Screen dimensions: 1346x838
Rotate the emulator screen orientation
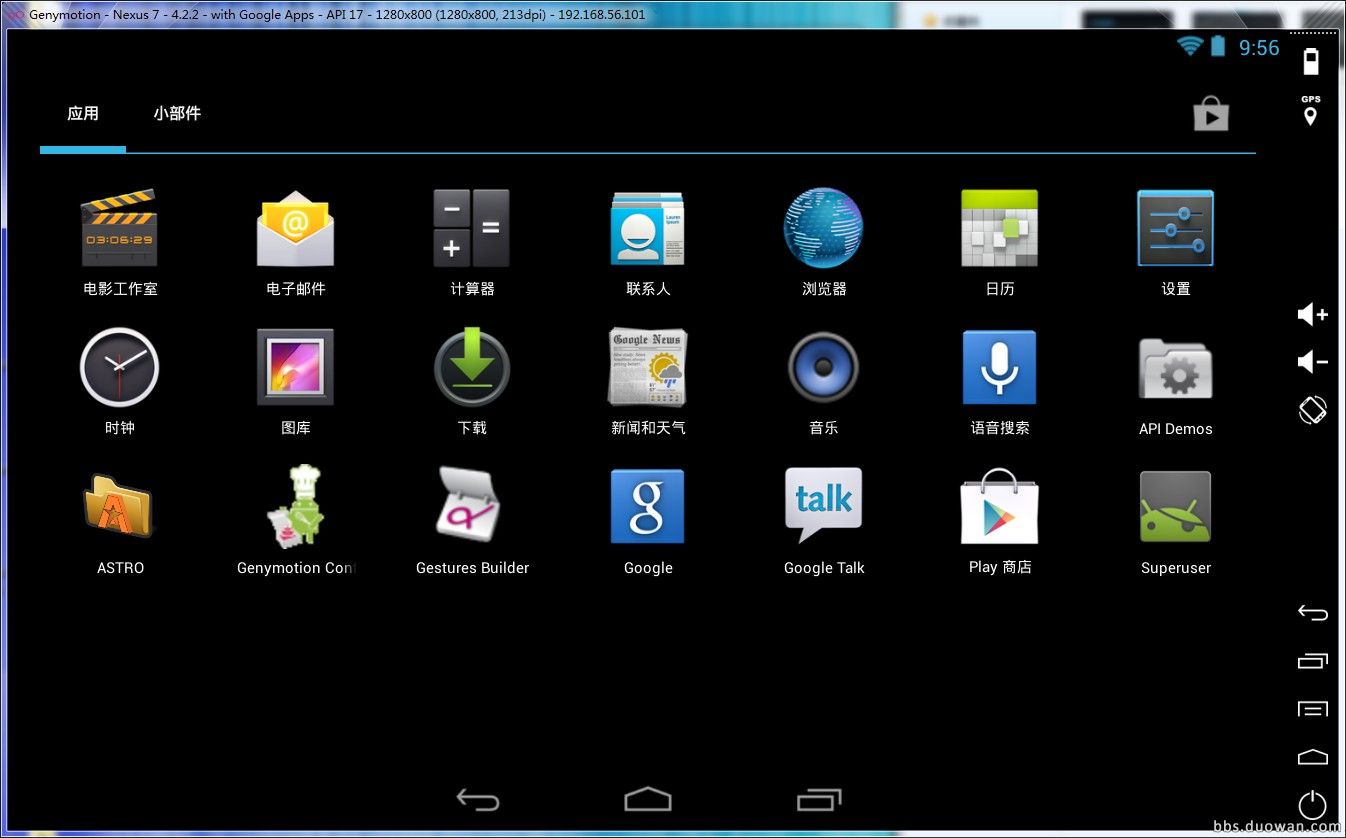1312,410
